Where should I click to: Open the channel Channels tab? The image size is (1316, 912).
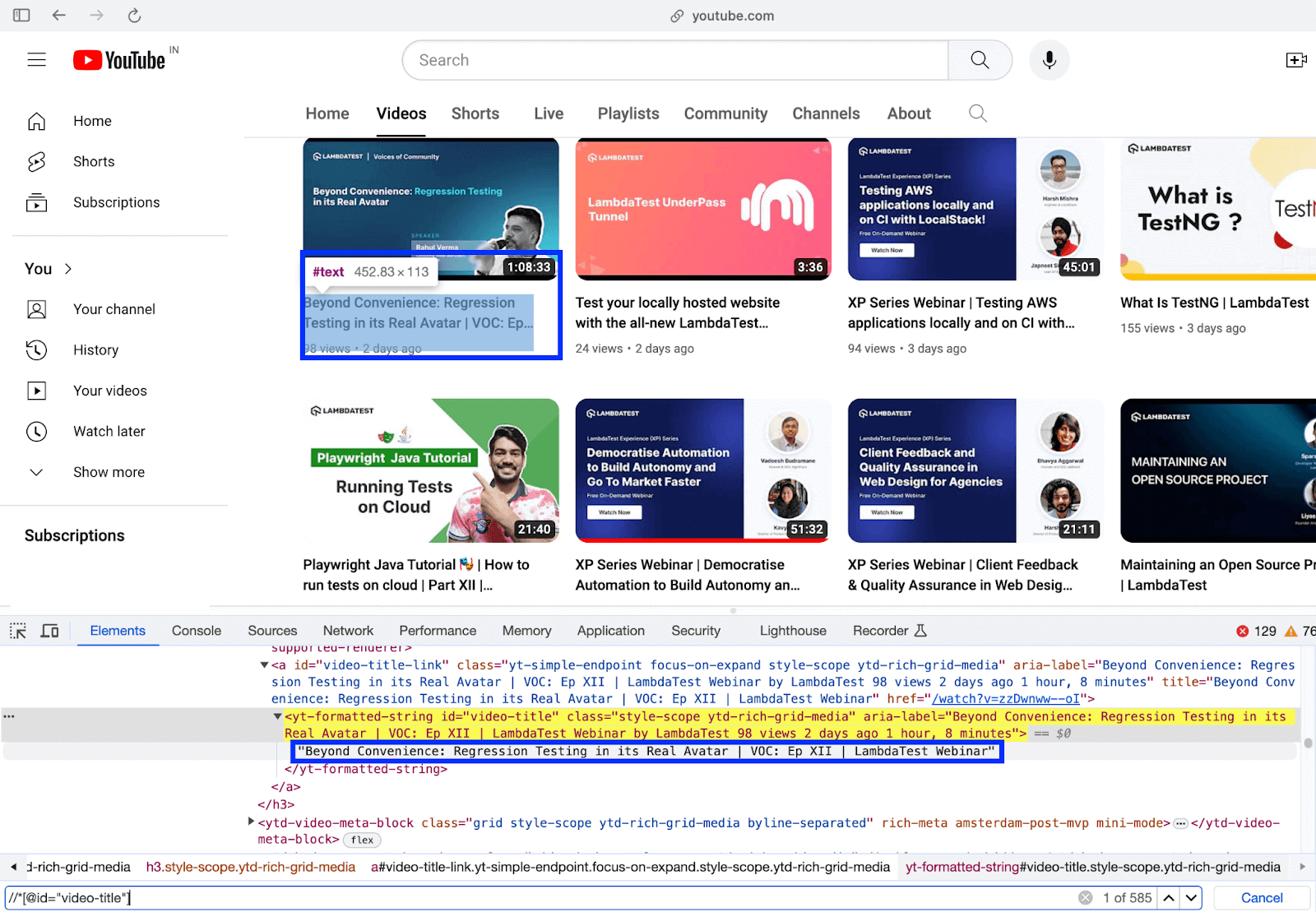point(826,113)
